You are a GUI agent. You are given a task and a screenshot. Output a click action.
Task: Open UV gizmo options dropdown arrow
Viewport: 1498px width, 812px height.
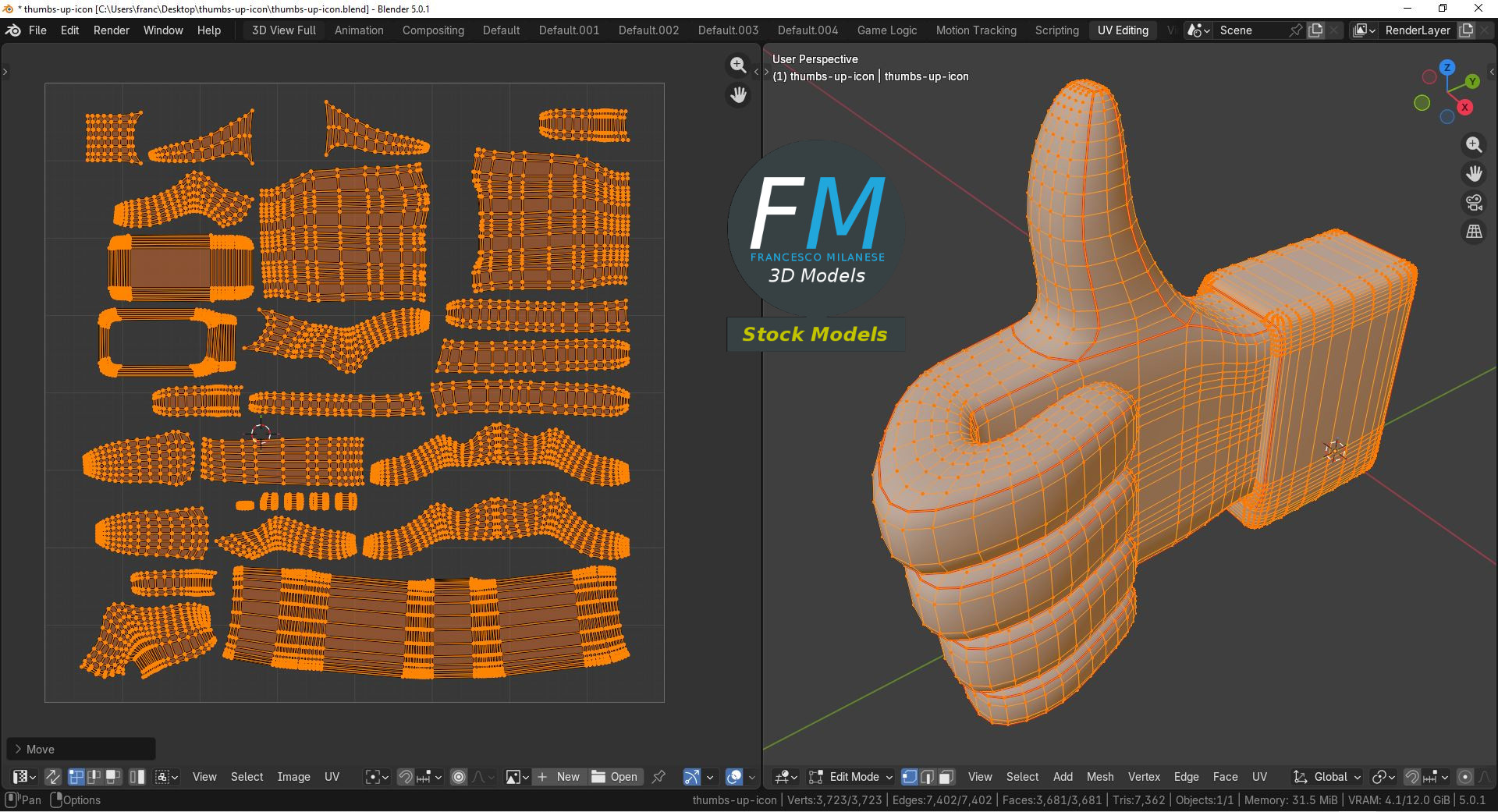pos(710,777)
